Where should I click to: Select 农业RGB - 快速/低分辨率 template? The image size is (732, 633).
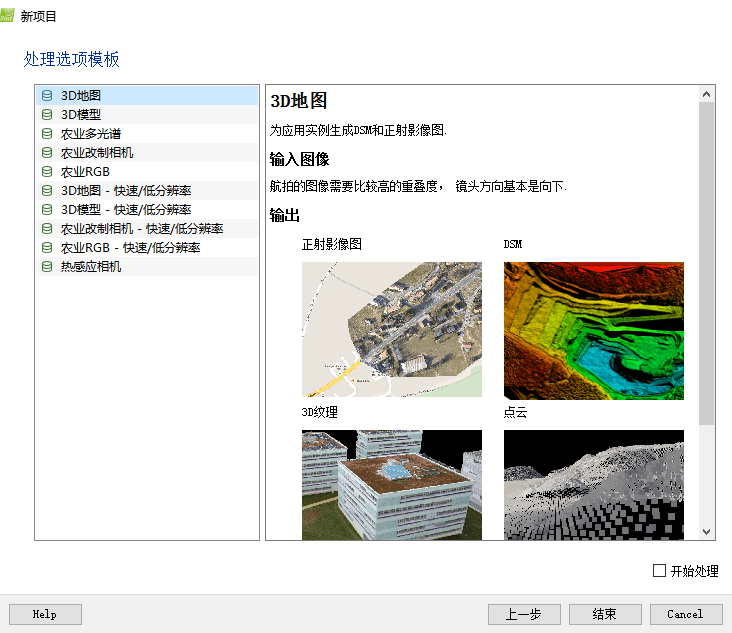point(130,248)
